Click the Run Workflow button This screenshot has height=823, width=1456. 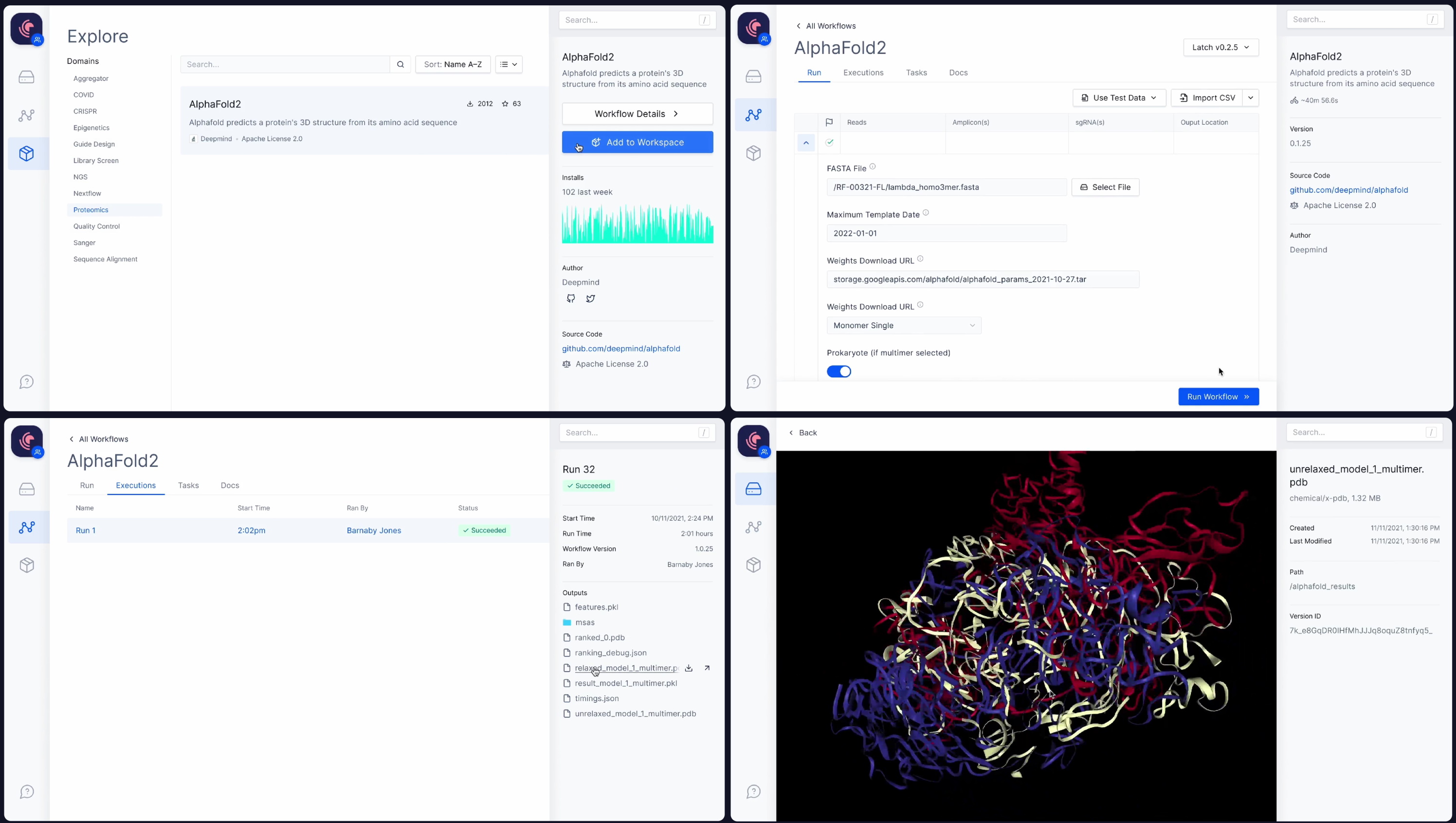[x=1218, y=397]
